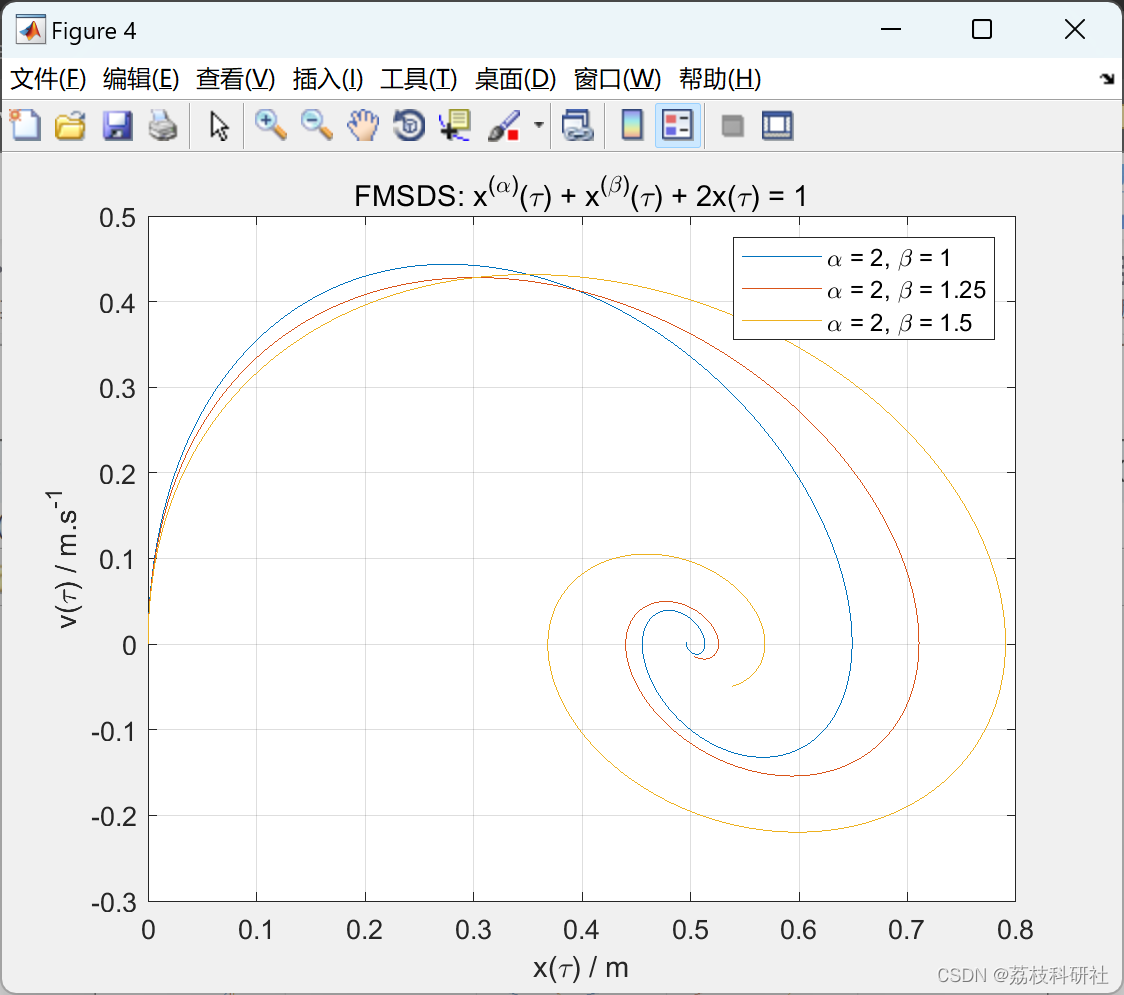Open the 查看(V) menu
1124x995 pixels.
[236, 79]
